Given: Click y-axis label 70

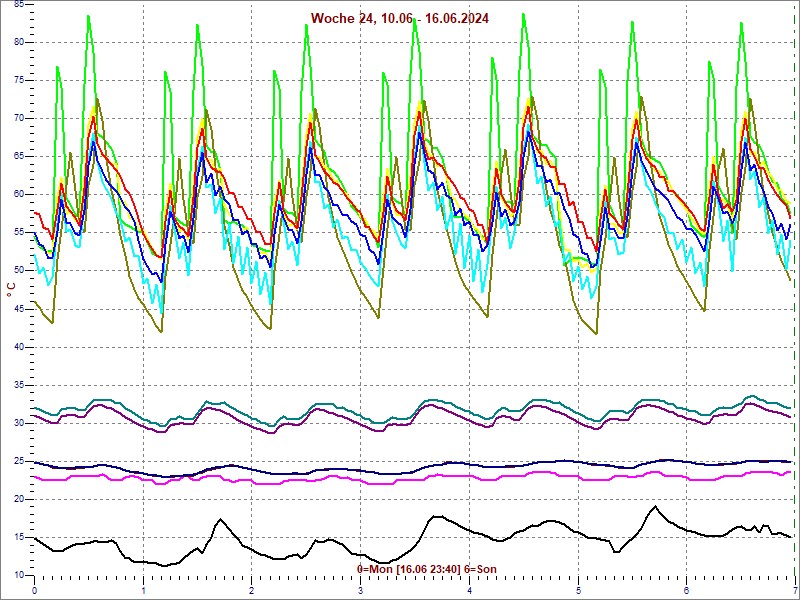Looking at the screenshot, I should [19, 118].
